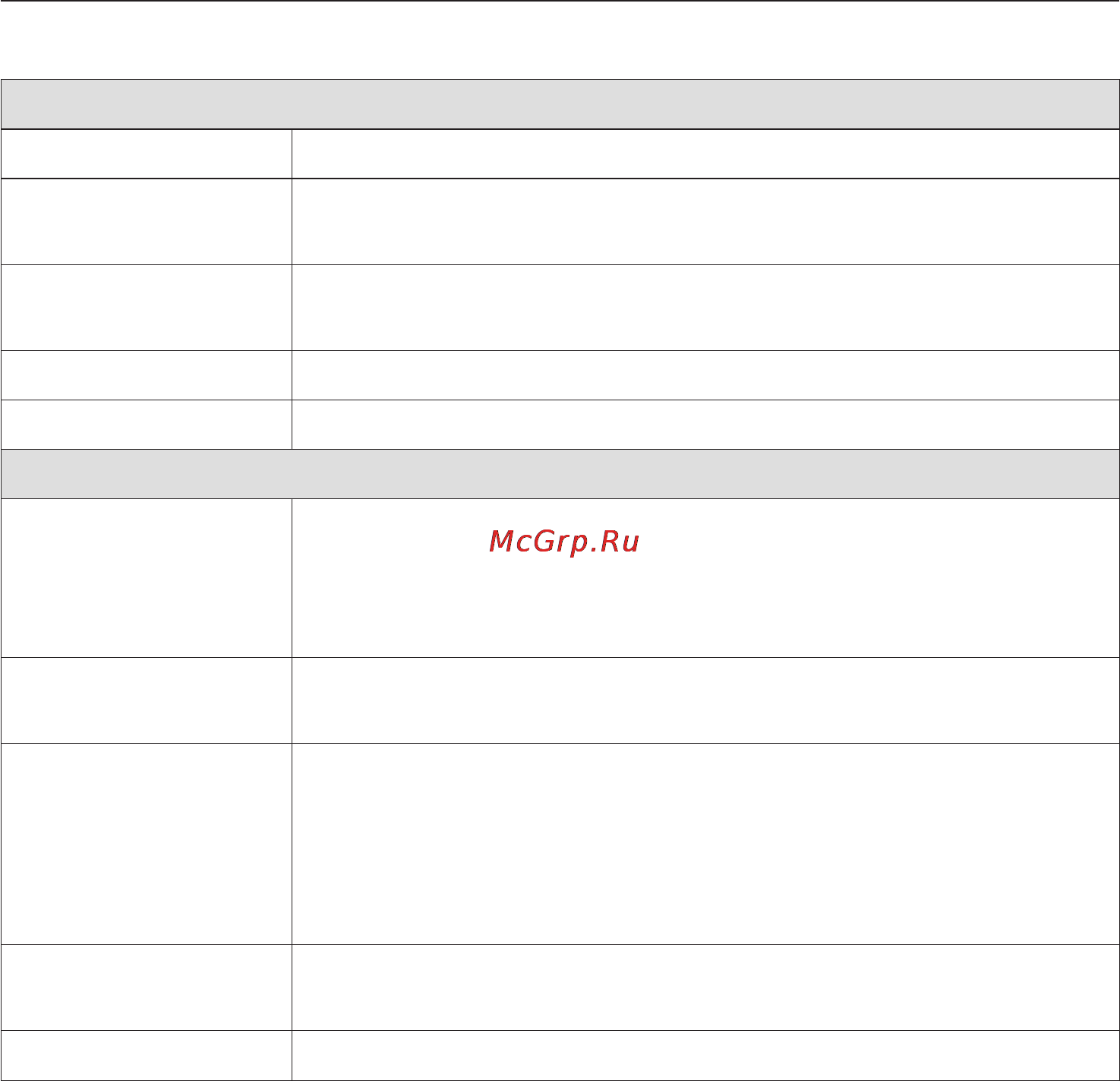The height and width of the screenshot is (1081, 1120).
Task: Click the McGrp.Ru red watermark link
Action: click(564, 542)
